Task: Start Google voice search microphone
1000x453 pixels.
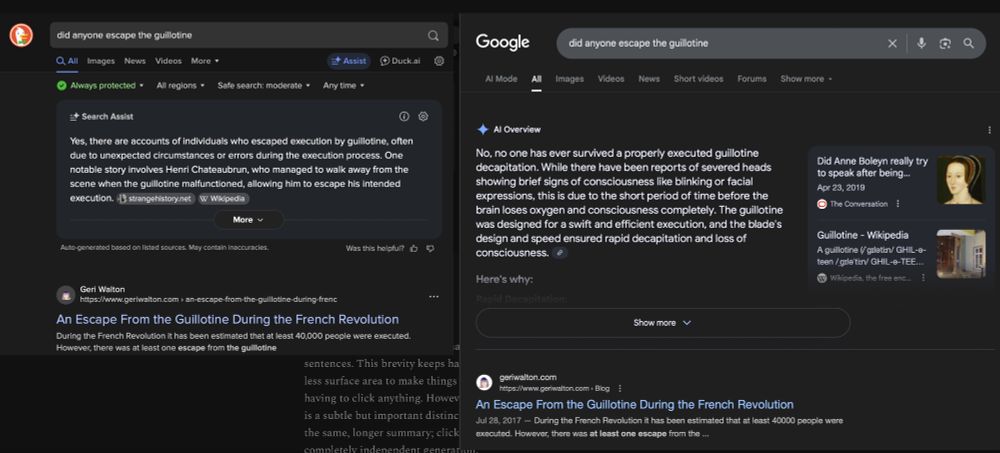Action: [921, 43]
